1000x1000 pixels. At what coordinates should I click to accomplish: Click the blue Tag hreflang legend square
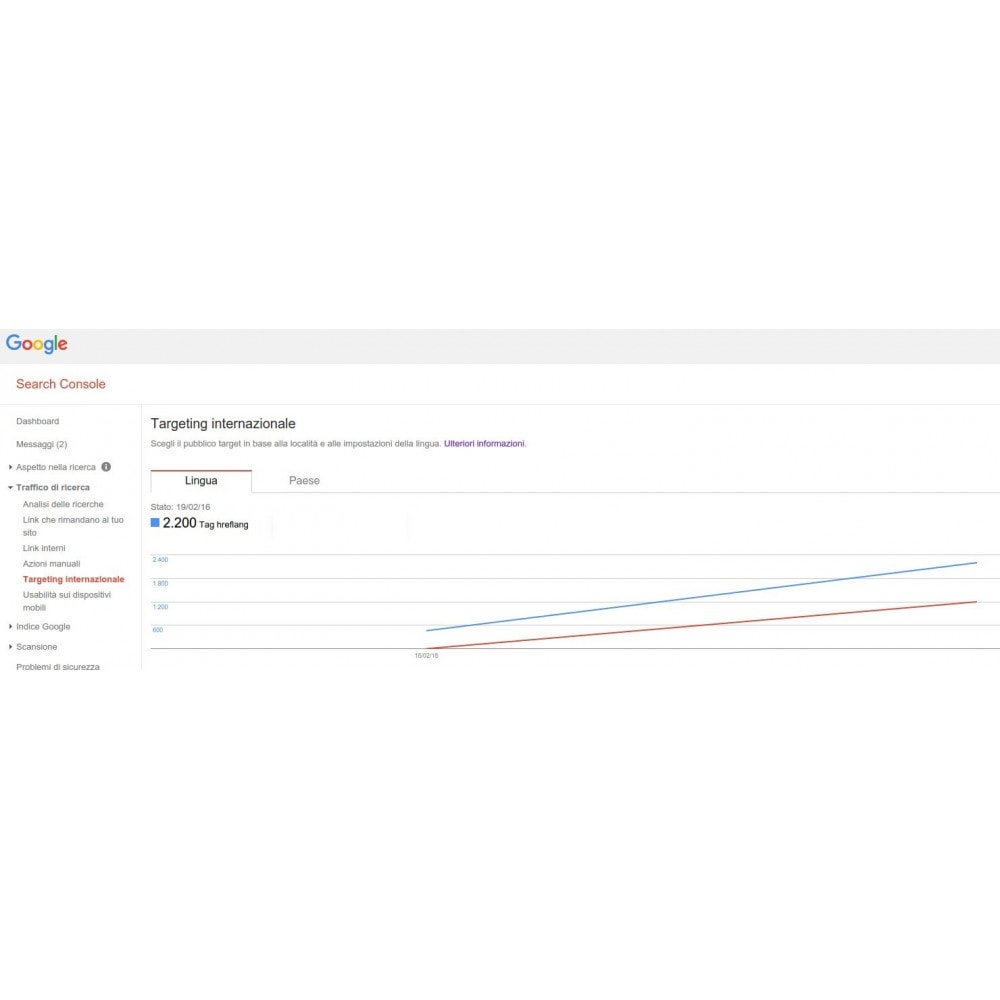pyautogui.click(x=155, y=523)
